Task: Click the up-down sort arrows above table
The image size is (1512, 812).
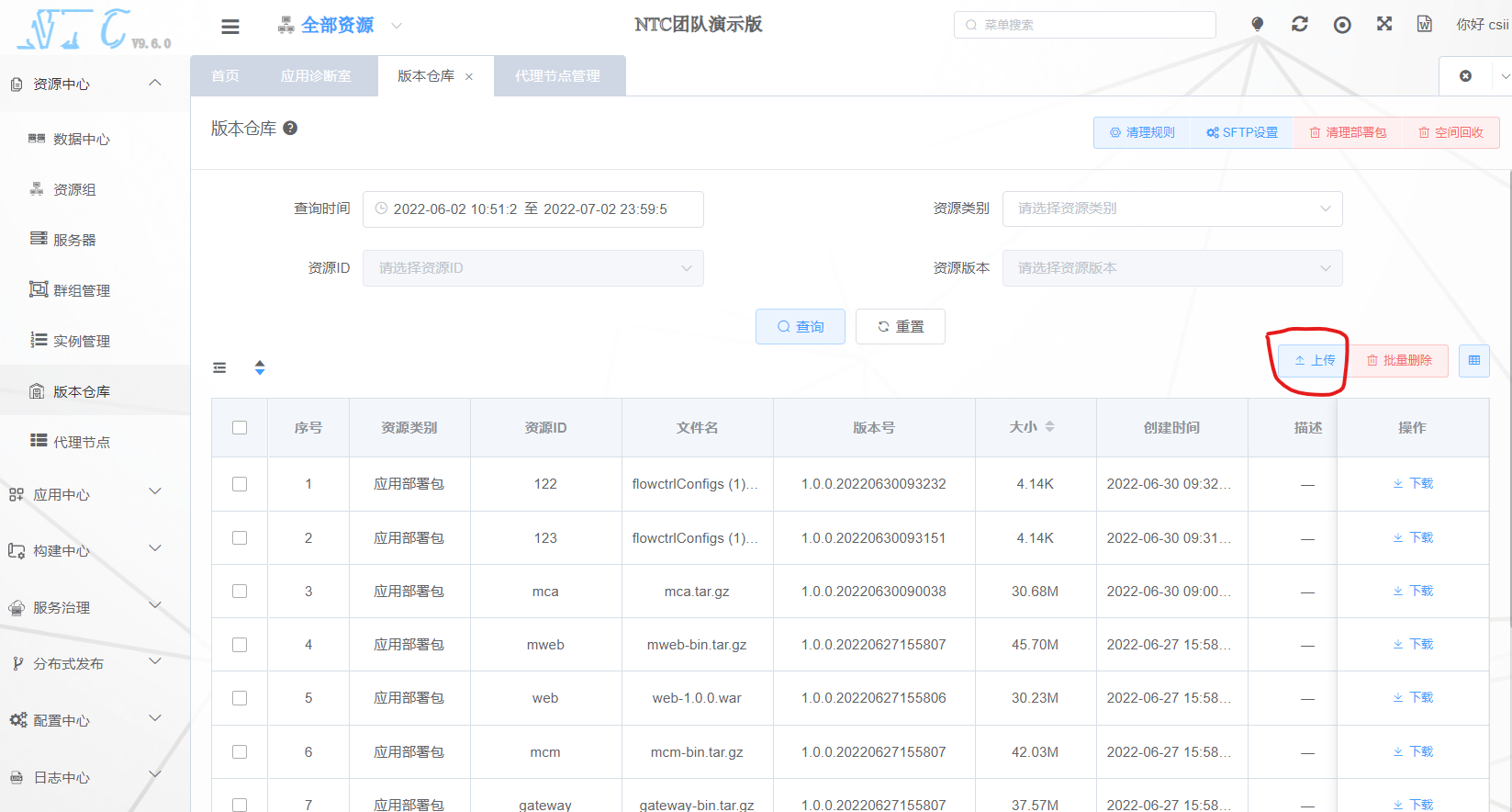Action: [x=260, y=367]
